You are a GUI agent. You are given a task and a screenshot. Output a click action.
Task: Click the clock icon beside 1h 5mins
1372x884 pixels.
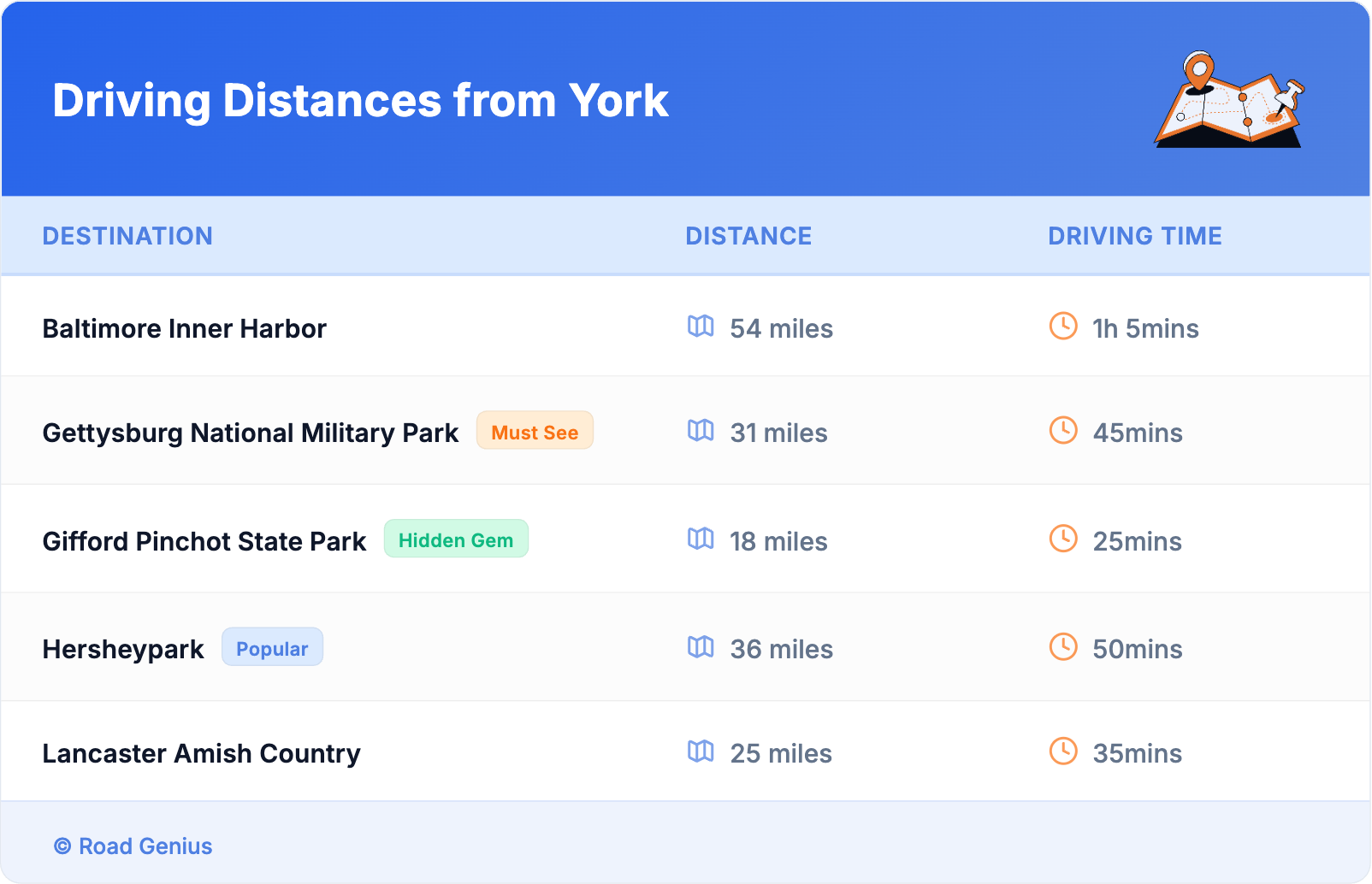(x=1063, y=327)
